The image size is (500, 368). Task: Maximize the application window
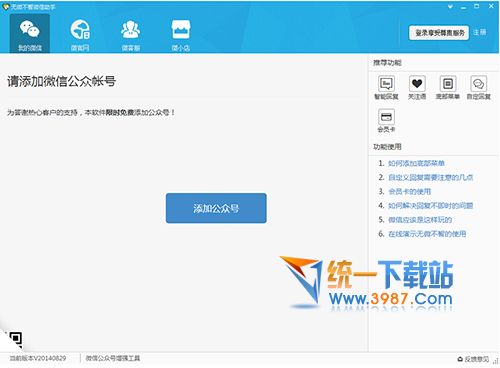click(x=477, y=6)
